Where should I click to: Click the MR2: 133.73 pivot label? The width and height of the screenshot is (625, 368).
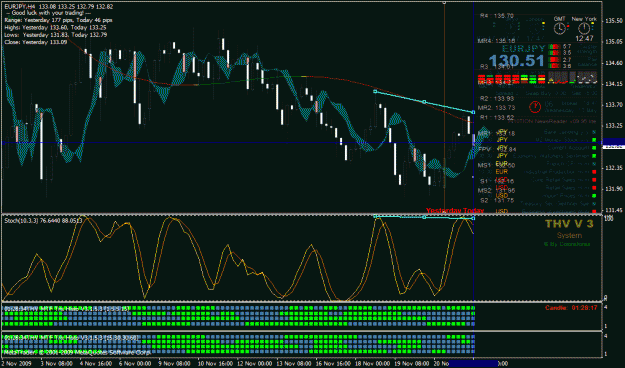[x=497, y=108]
